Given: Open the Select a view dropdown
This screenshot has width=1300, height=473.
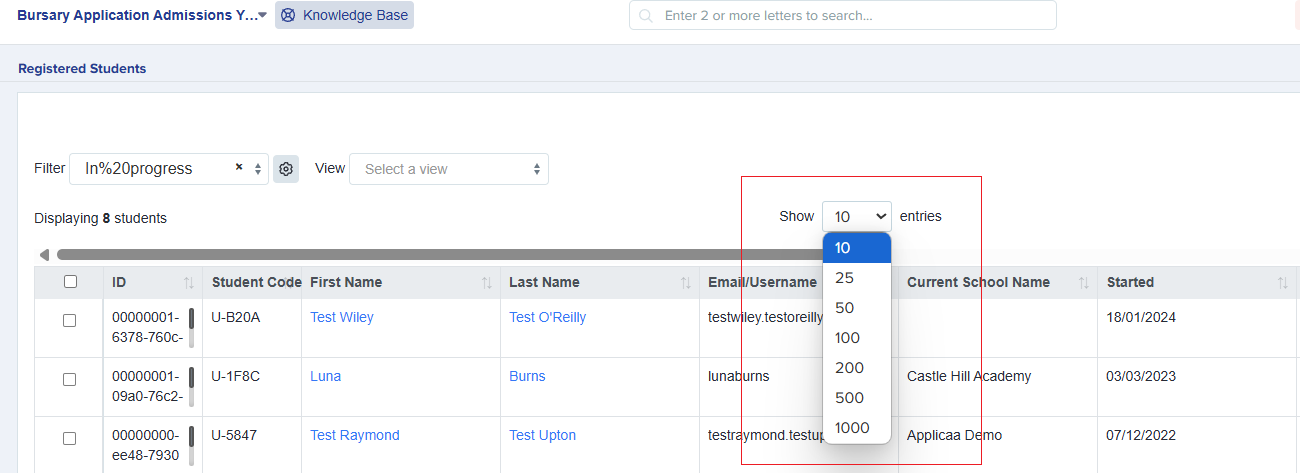Looking at the screenshot, I should tap(449, 169).
